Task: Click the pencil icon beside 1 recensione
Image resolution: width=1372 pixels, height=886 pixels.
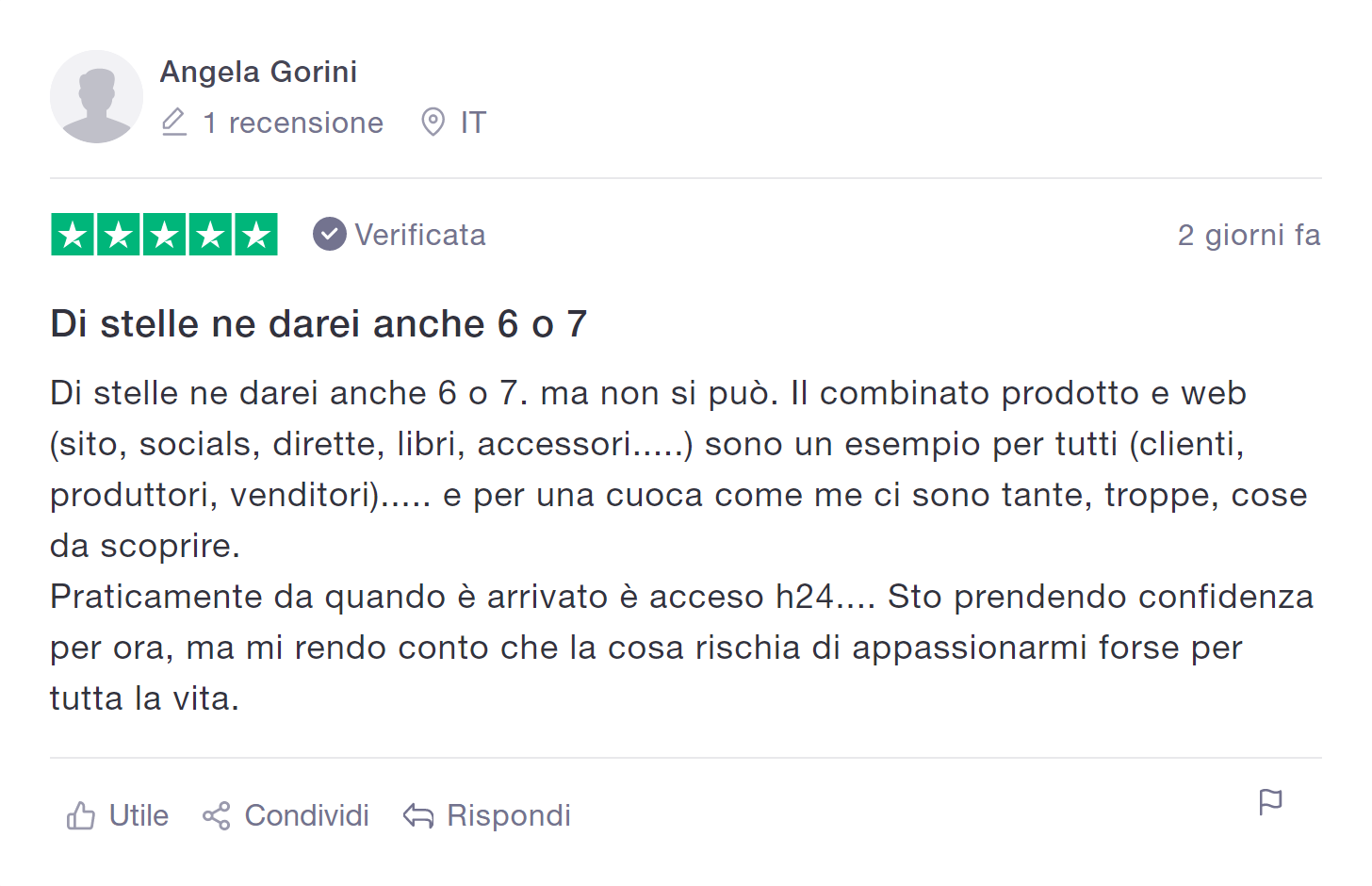Action: pos(174,123)
